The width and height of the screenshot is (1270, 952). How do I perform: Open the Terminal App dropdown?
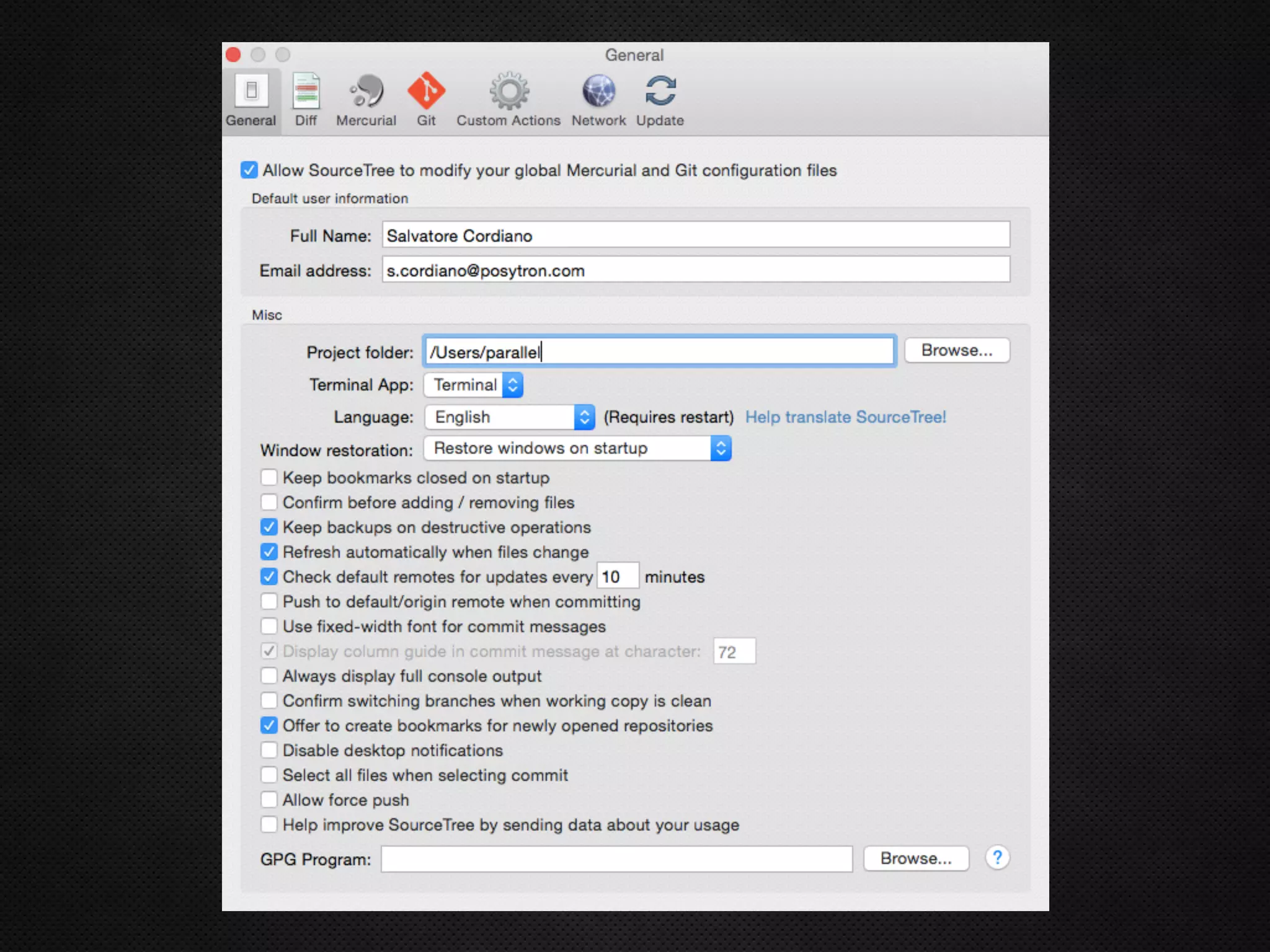(x=474, y=385)
